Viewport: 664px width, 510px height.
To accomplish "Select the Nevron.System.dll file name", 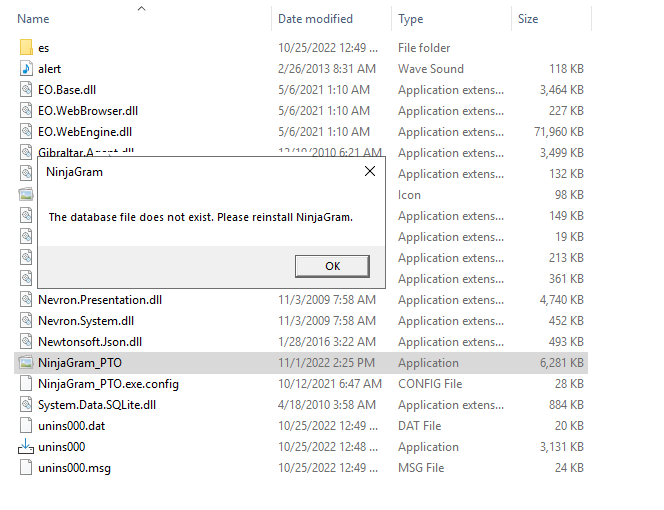I will (86, 321).
